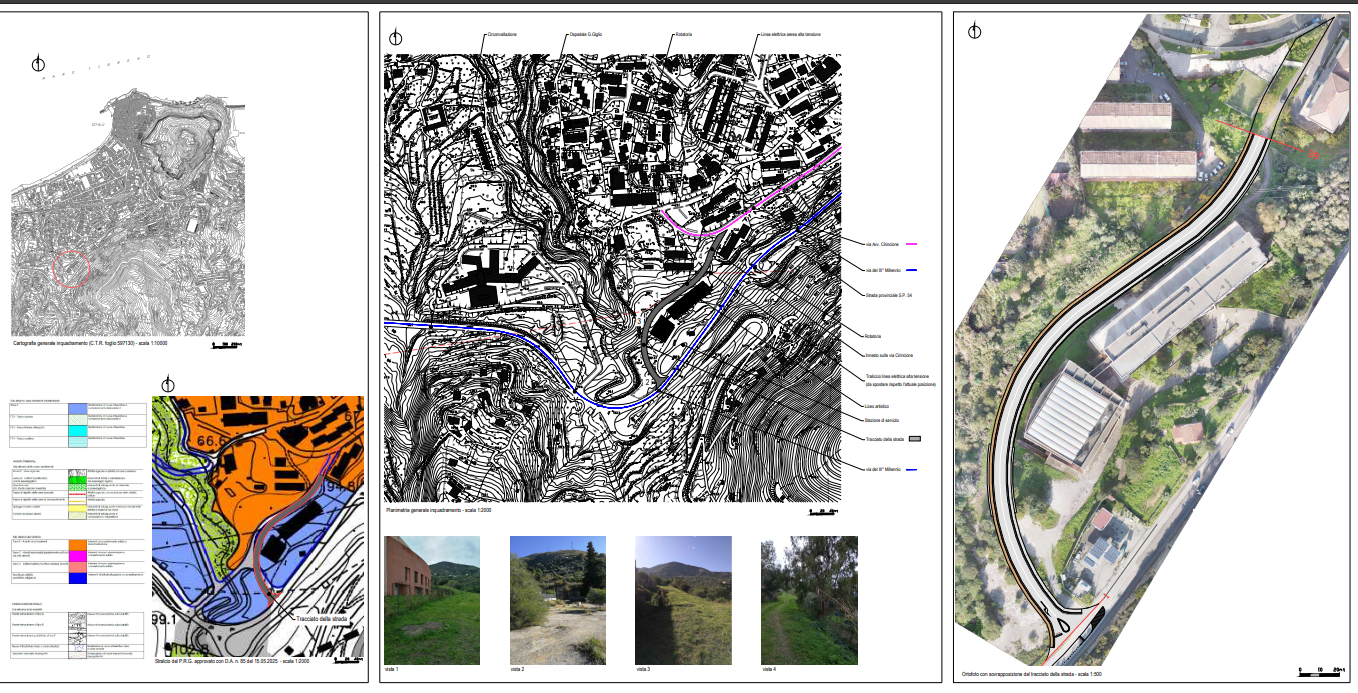Click the 'Stazione di servizio' map label

[884, 422]
